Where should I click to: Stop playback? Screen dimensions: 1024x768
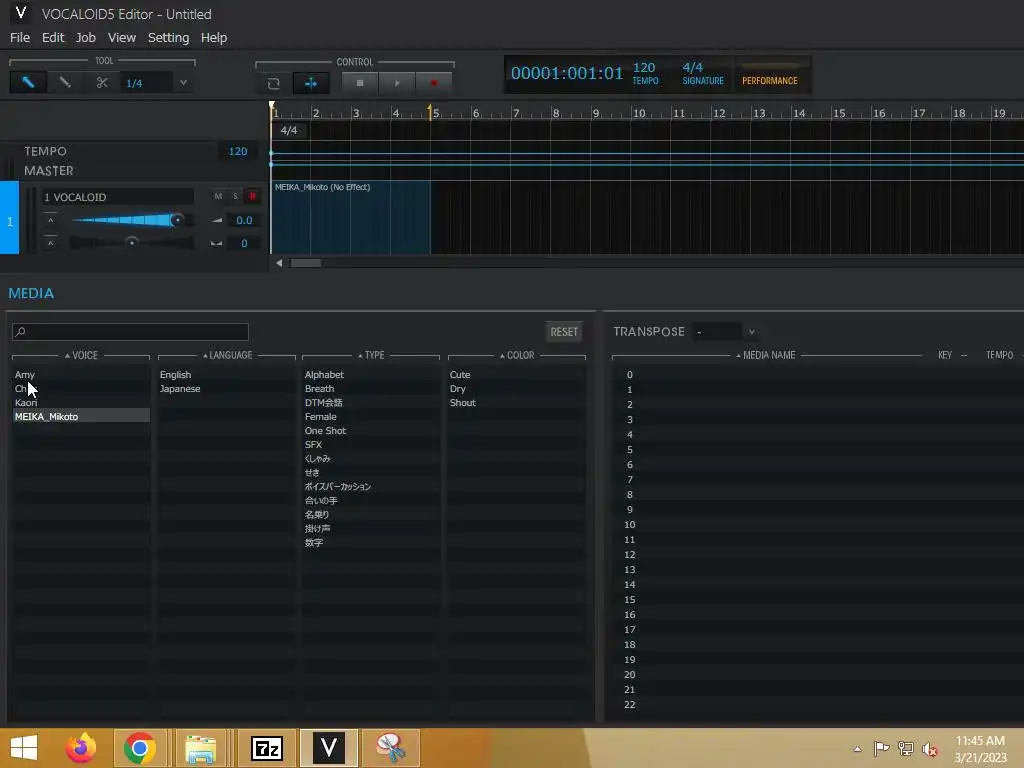tap(360, 83)
